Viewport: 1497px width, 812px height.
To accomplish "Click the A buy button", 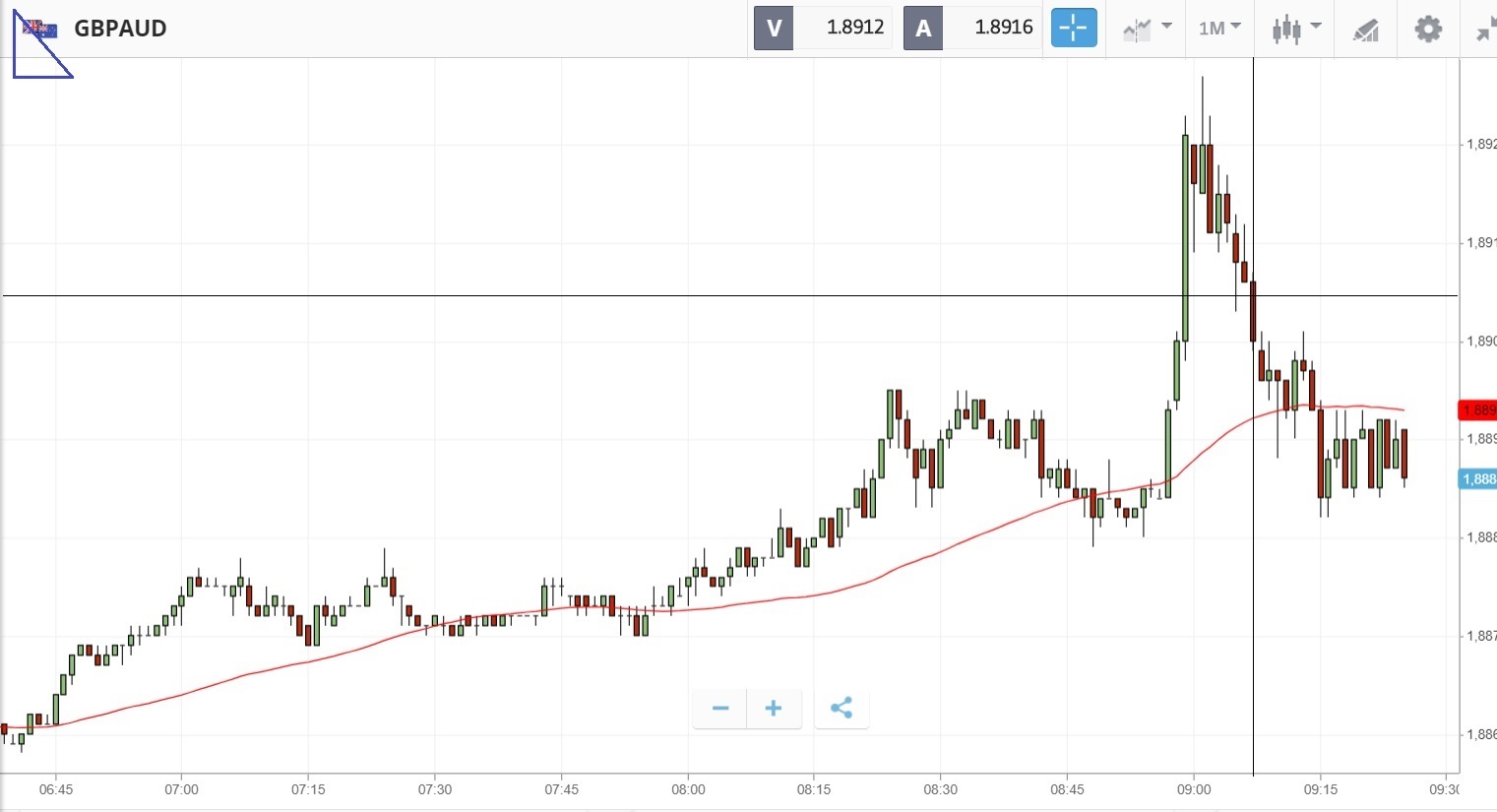I will pyautogui.click(x=923, y=28).
